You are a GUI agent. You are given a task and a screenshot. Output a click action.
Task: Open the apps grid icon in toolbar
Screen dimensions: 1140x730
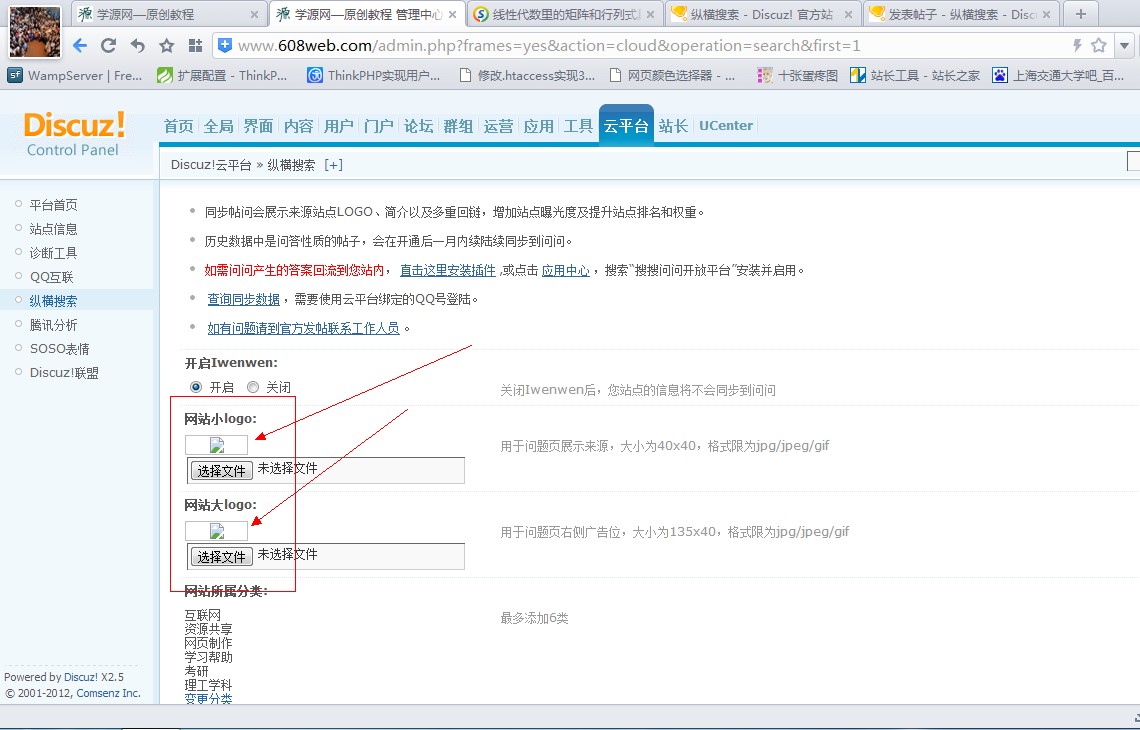click(195, 46)
